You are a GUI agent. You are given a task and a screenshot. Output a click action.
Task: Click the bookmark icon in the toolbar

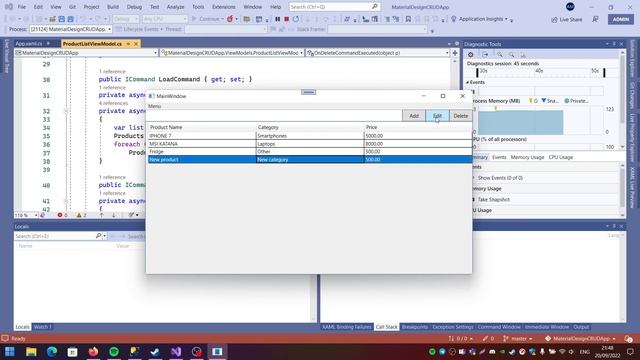[x=408, y=19]
